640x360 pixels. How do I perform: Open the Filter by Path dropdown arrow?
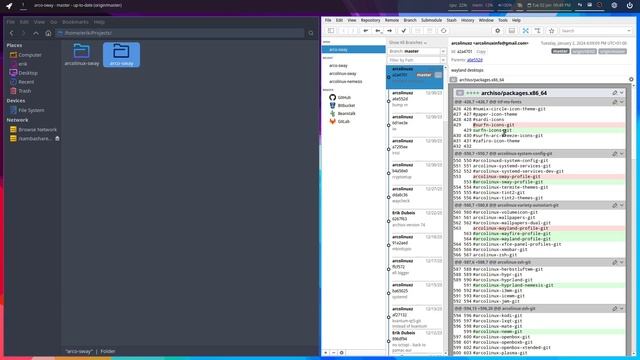443,60
